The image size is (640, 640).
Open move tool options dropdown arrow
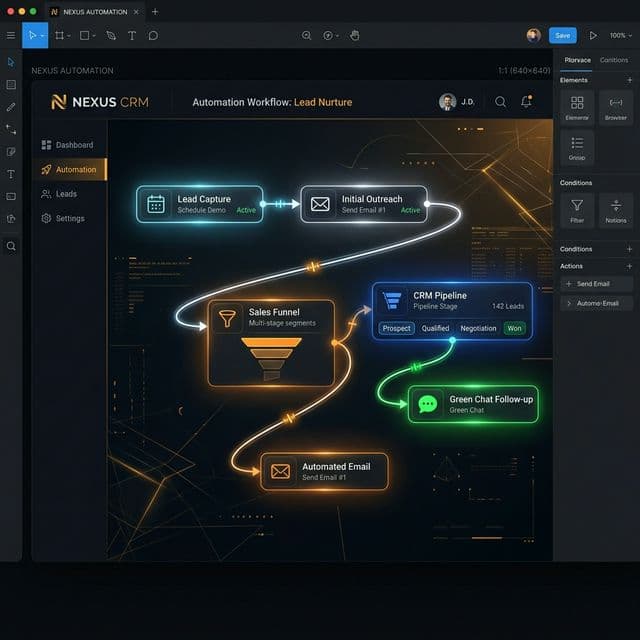coord(42,36)
